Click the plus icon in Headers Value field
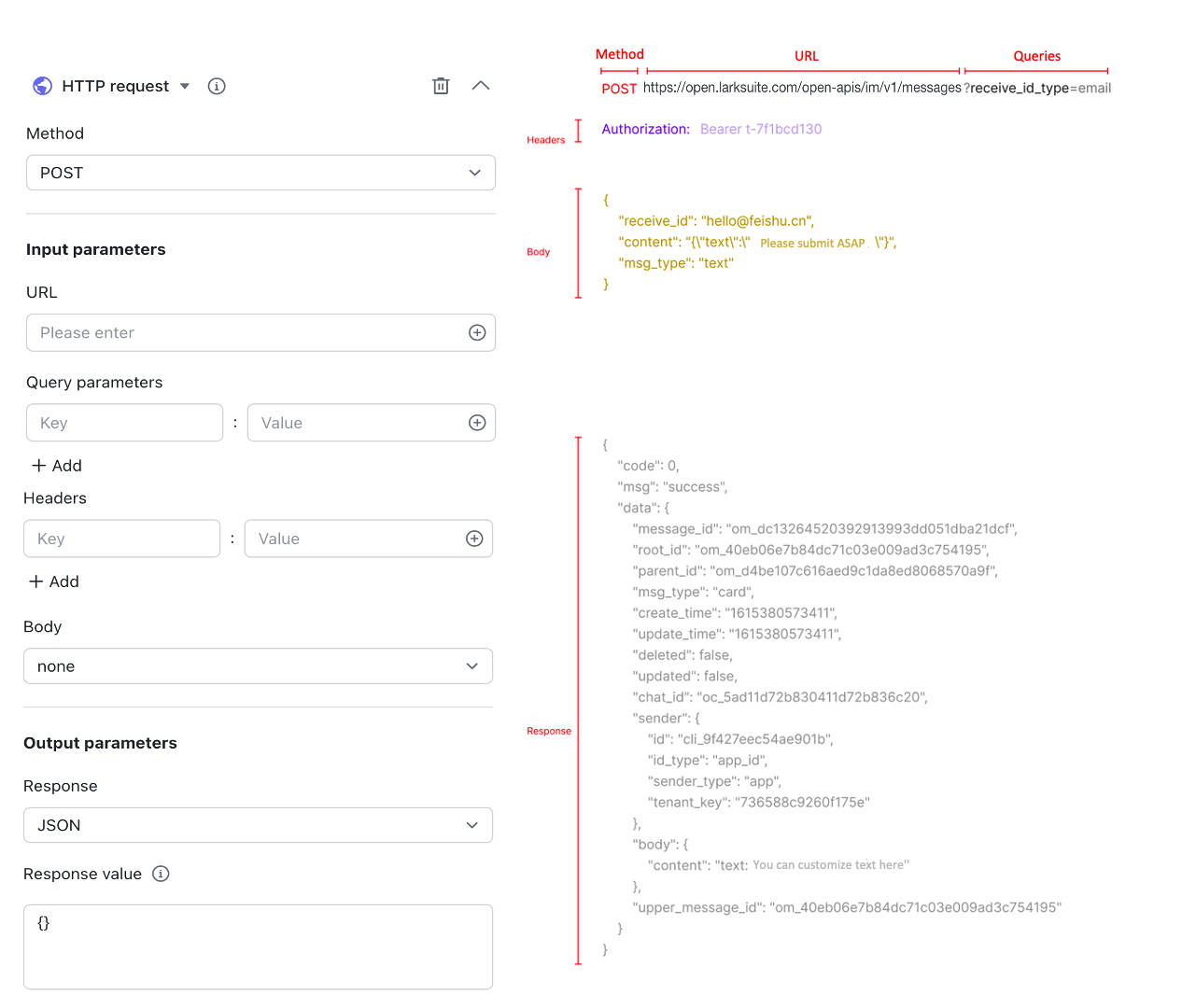 [474, 539]
